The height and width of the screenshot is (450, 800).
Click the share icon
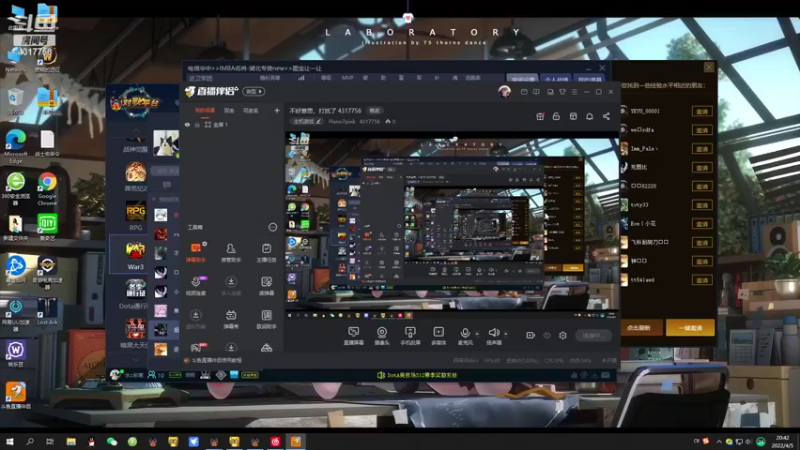point(606,116)
